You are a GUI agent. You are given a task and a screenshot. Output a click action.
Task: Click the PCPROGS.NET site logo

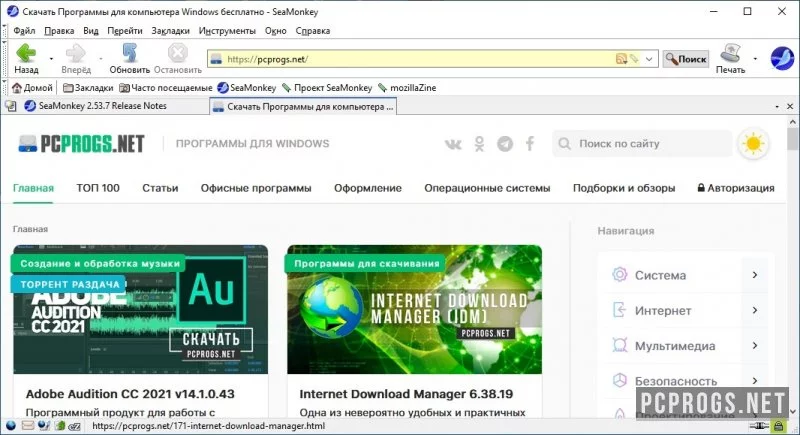(82, 144)
